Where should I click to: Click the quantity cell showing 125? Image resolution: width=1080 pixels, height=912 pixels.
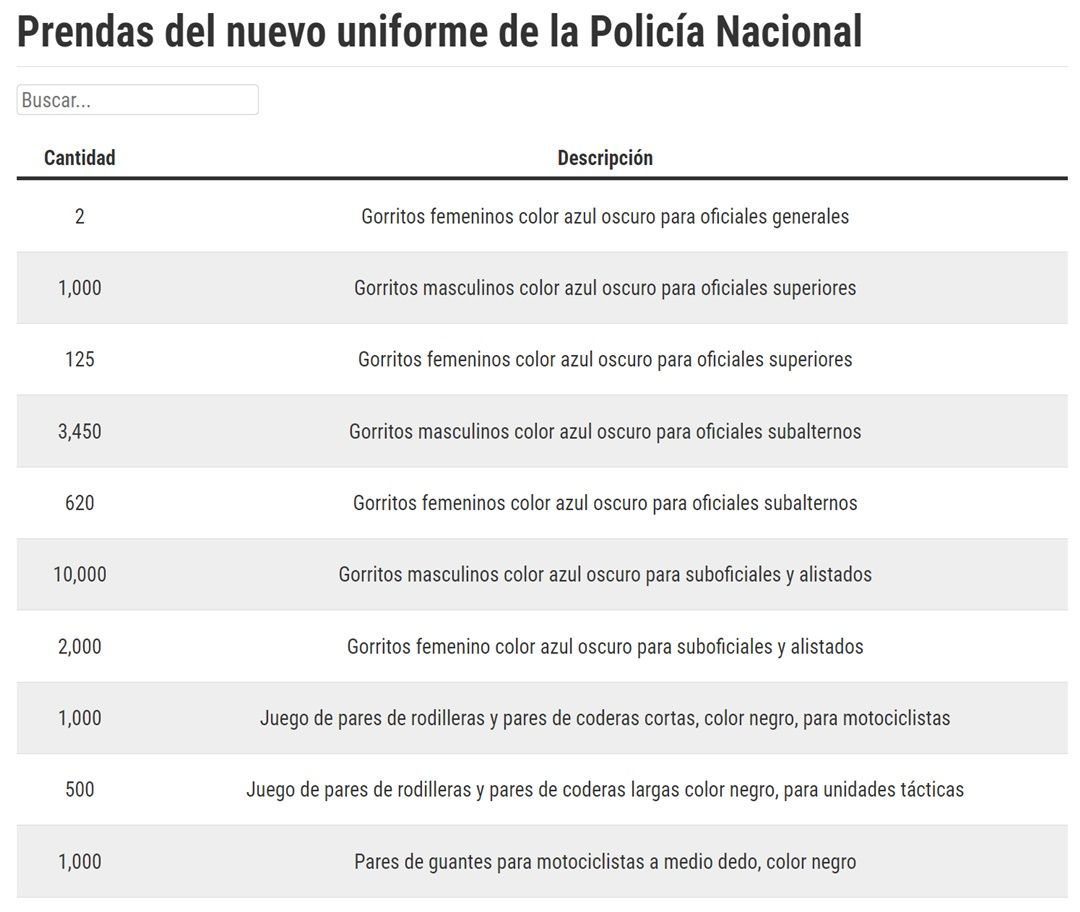coord(80,360)
